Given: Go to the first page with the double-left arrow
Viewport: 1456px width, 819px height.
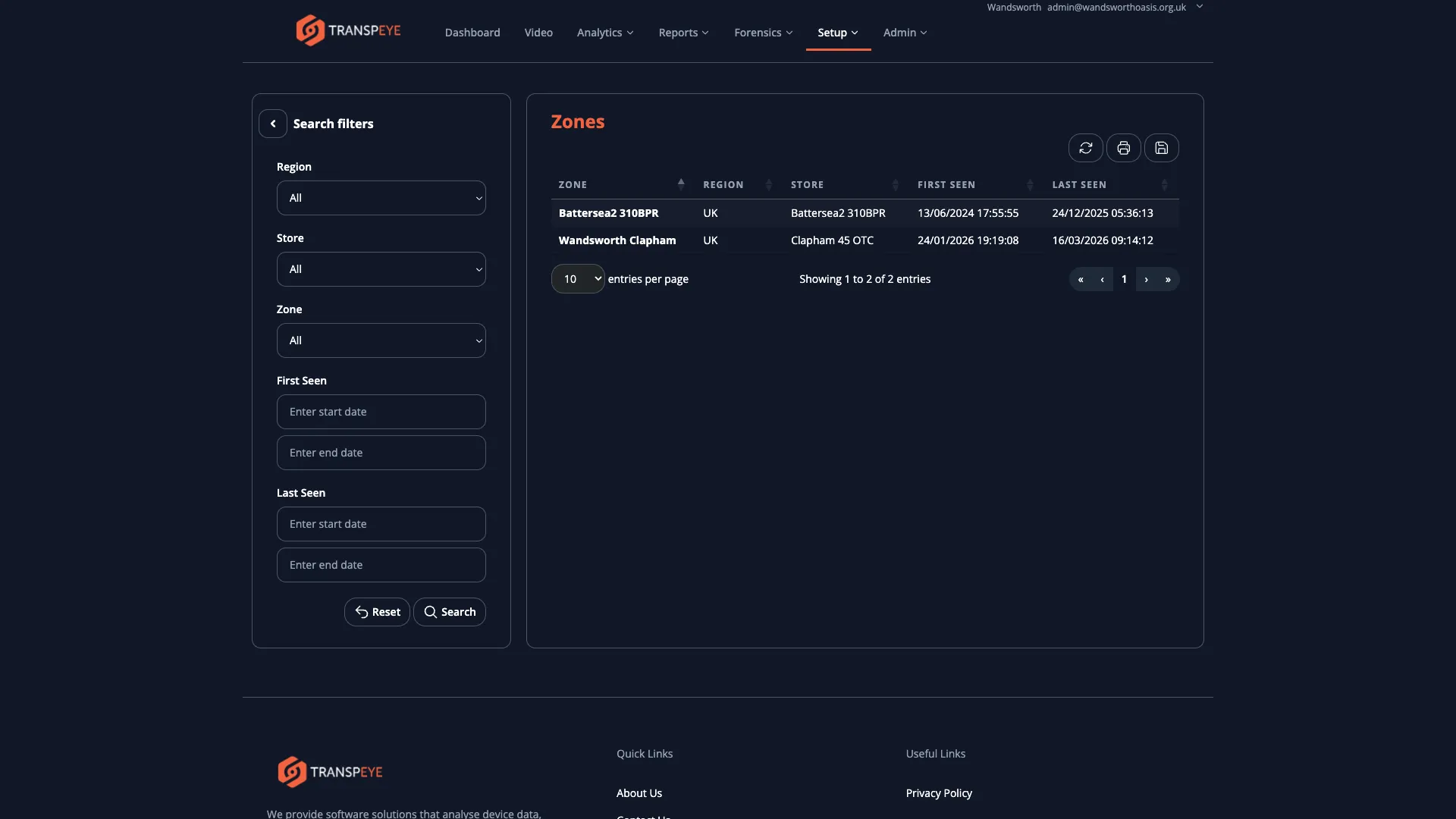Looking at the screenshot, I should coord(1081,279).
